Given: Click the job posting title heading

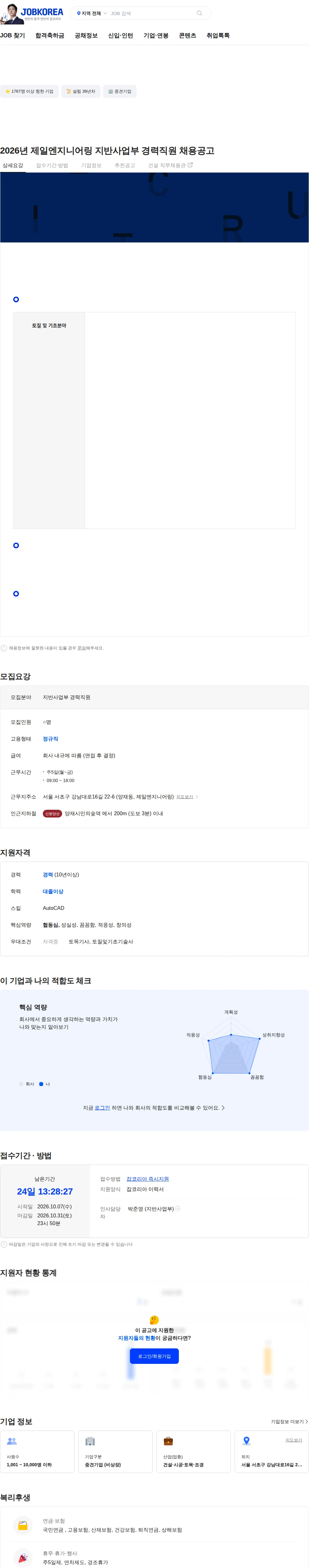Looking at the screenshot, I should point(107,151).
